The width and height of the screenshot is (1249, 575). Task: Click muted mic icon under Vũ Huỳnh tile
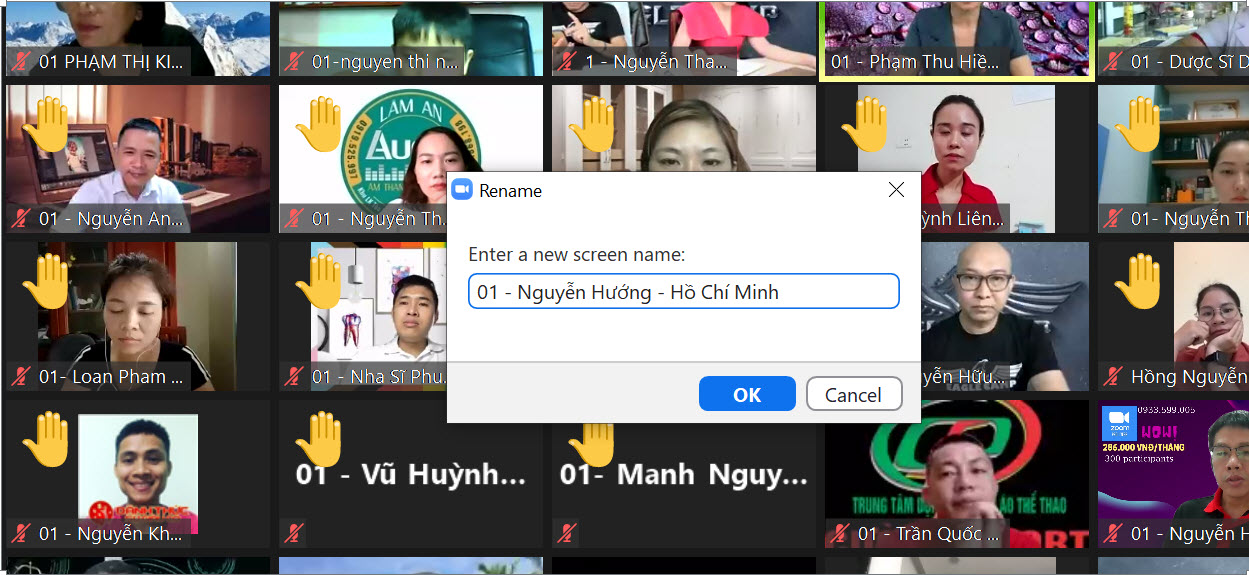click(x=294, y=534)
